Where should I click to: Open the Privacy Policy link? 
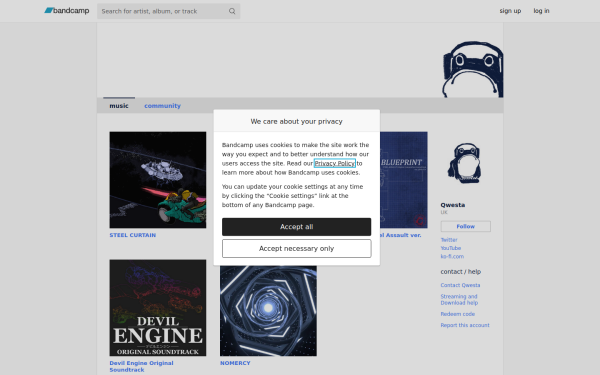[334, 163]
